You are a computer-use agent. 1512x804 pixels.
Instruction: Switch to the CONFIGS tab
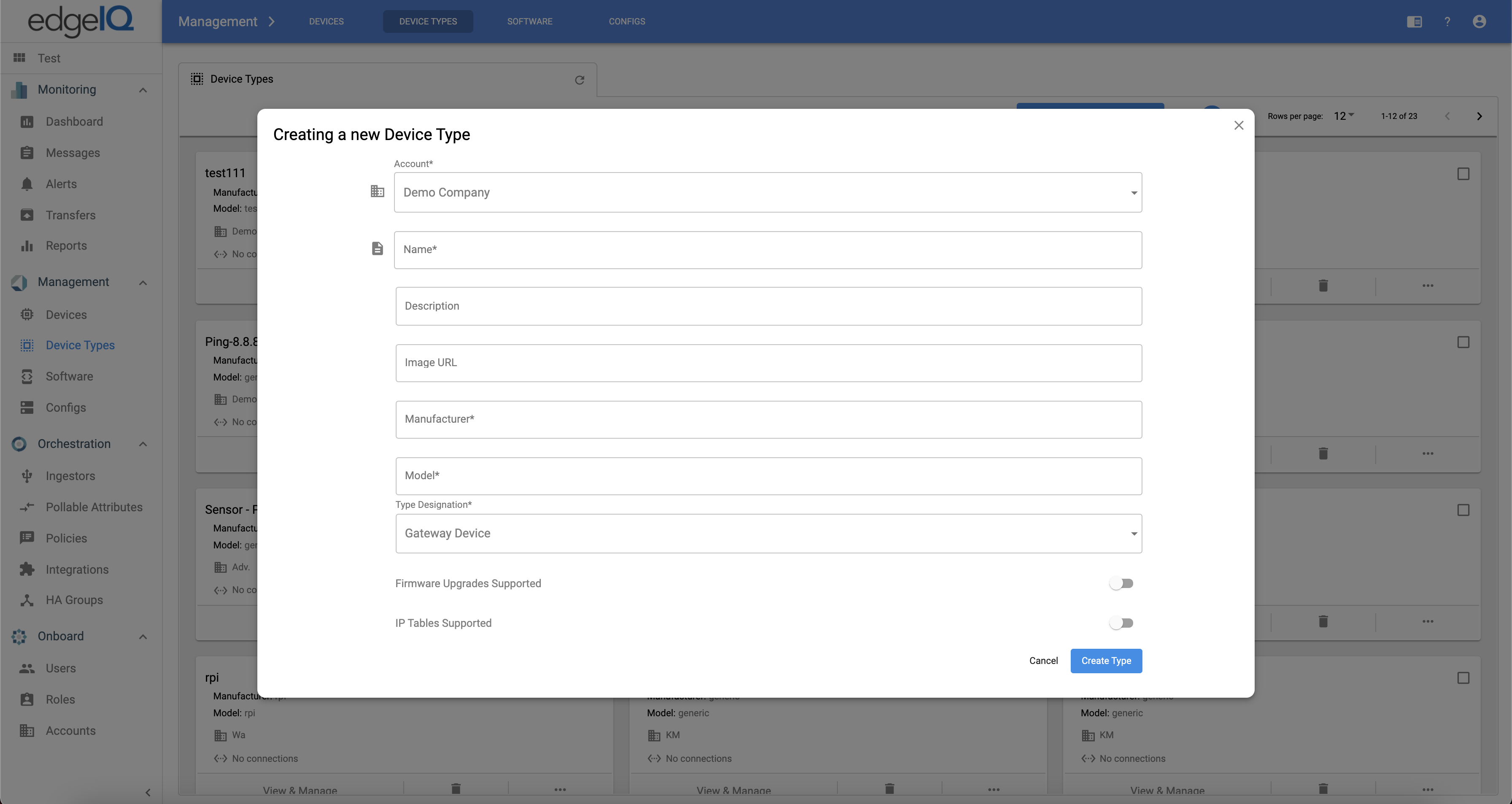pyautogui.click(x=626, y=22)
